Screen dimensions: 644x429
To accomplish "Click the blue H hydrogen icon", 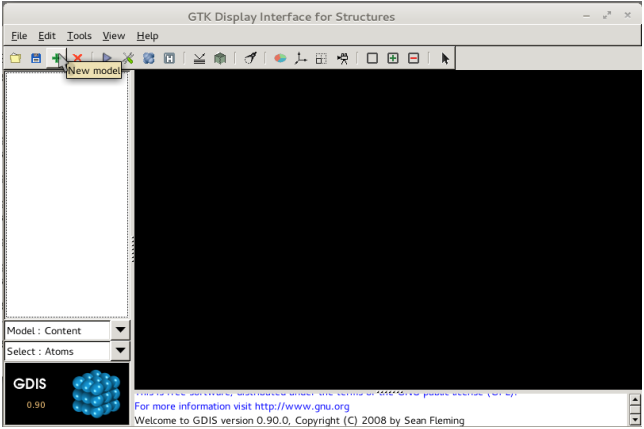I will coord(169,58).
